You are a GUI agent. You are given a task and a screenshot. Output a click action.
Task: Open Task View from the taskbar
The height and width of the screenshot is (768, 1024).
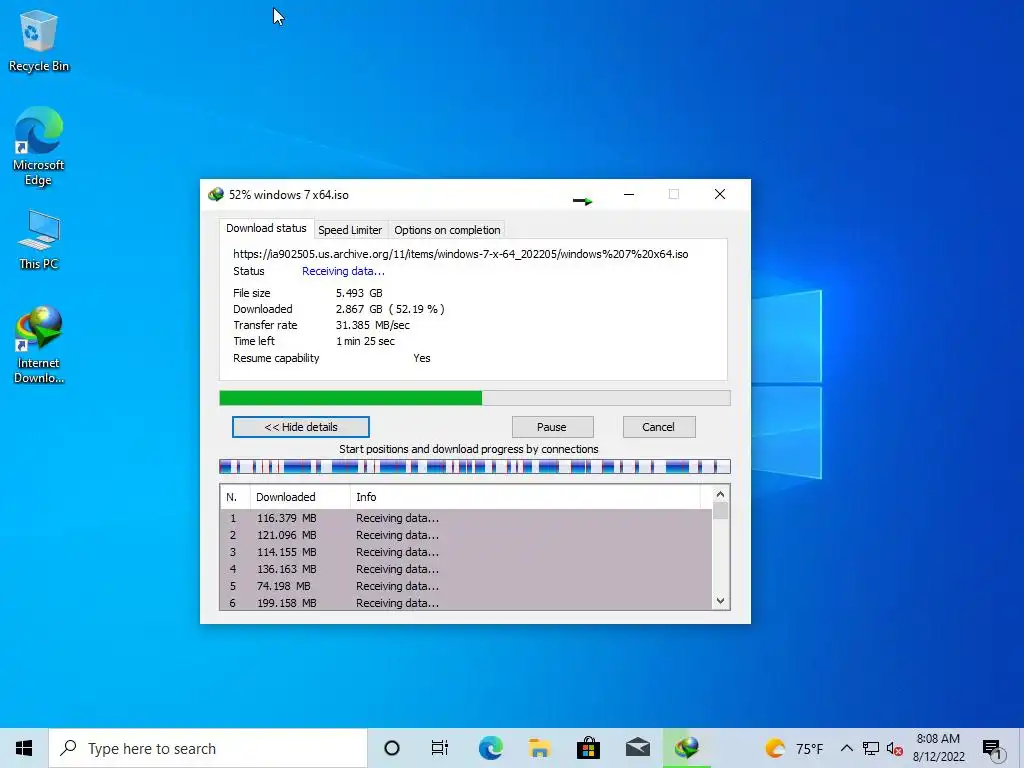pos(440,748)
